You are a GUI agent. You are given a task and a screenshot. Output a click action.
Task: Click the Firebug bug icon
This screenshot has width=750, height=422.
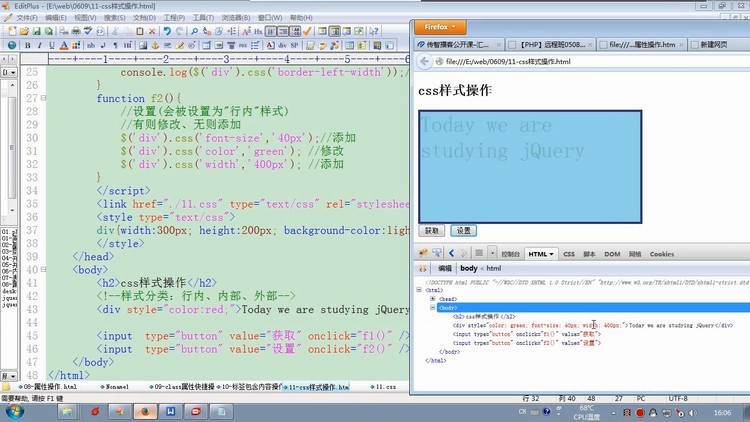point(425,254)
